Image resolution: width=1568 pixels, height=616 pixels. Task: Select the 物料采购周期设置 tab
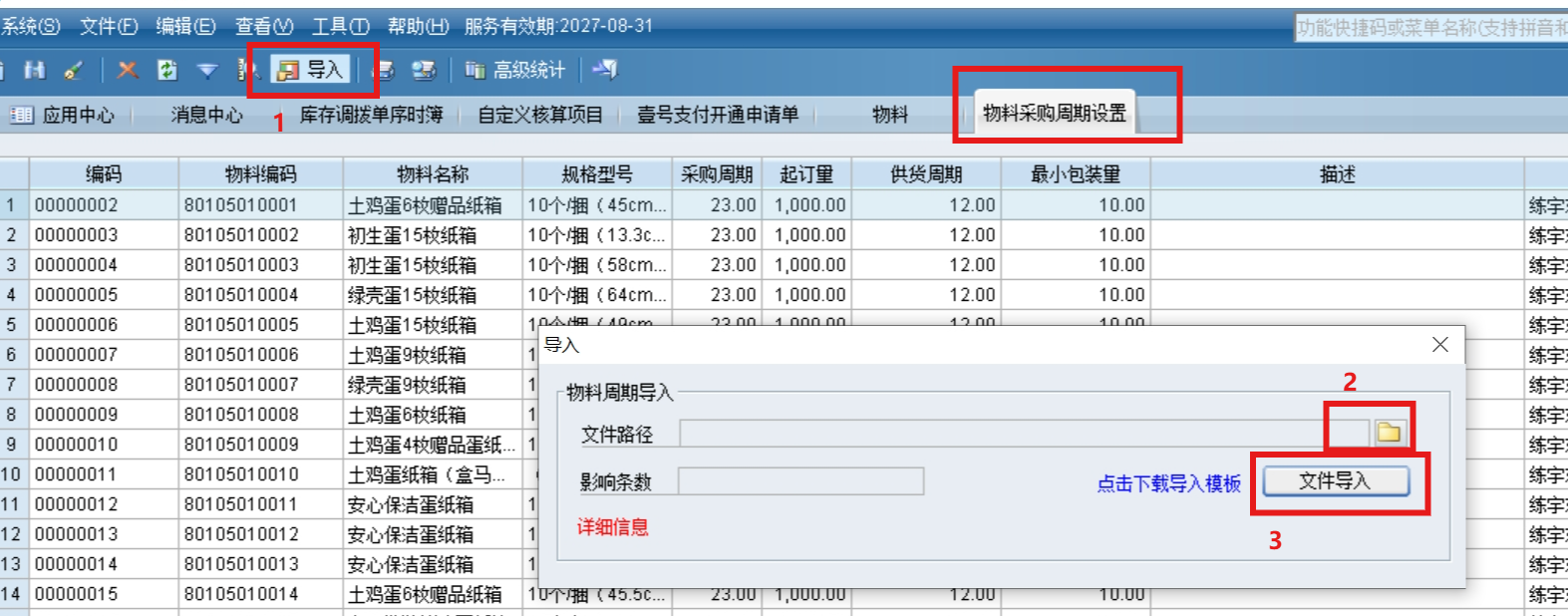point(1054,114)
